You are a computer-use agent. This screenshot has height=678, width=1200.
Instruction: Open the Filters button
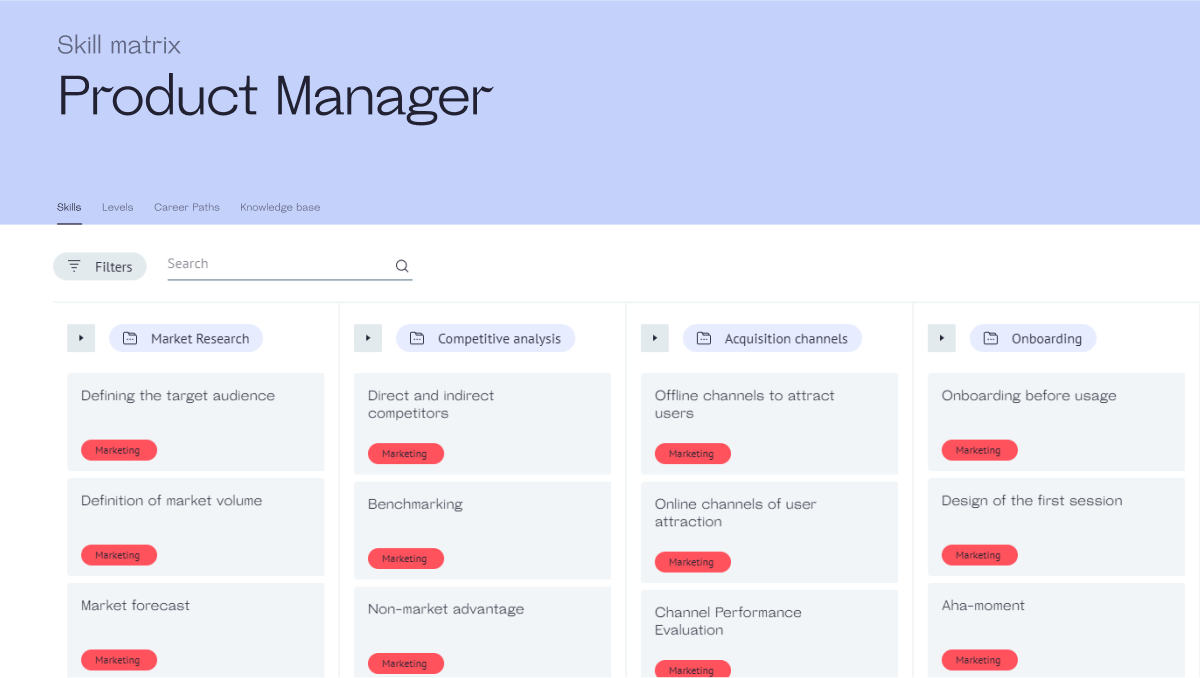click(x=100, y=266)
